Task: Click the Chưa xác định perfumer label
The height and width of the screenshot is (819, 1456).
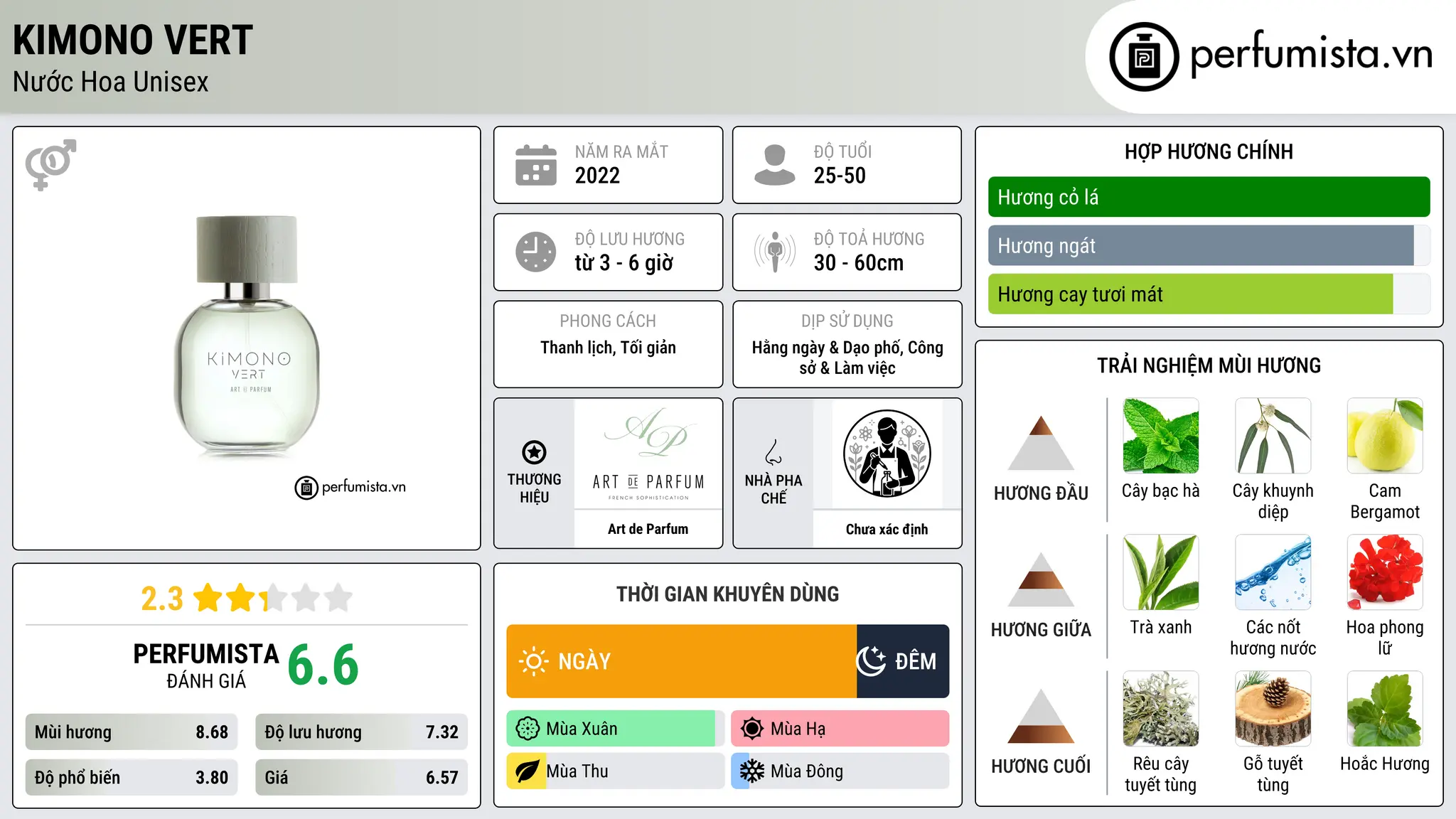Action: click(887, 530)
